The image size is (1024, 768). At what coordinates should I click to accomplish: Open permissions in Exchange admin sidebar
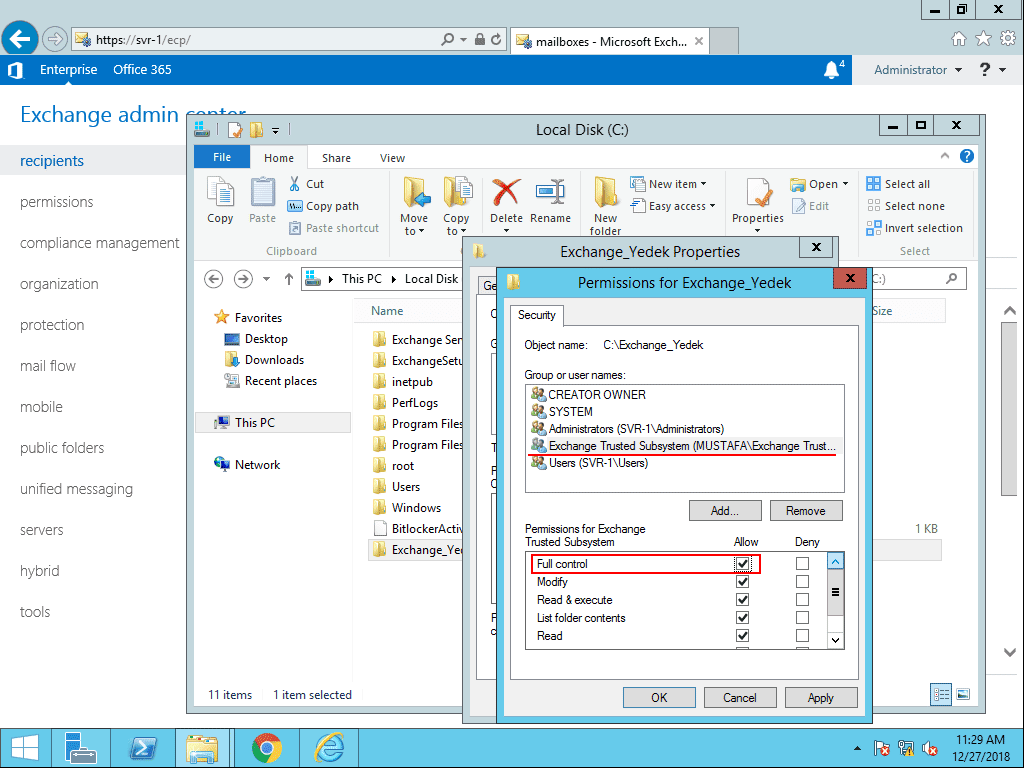click(57, 202)
